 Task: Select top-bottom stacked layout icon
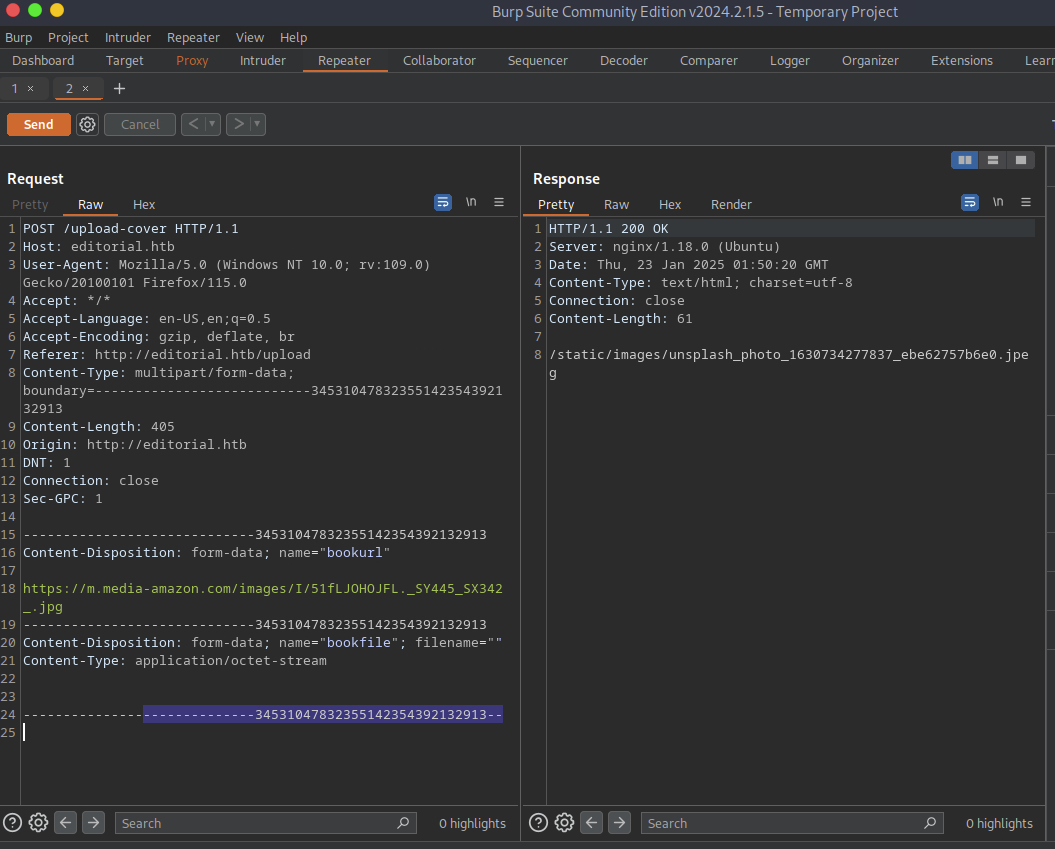click(x=992, y=160)
